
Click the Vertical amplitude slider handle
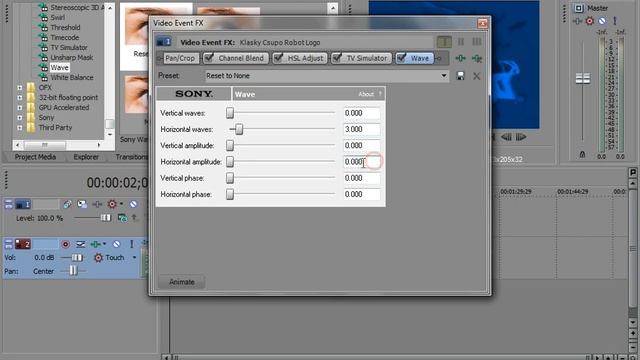coord(230,145)
